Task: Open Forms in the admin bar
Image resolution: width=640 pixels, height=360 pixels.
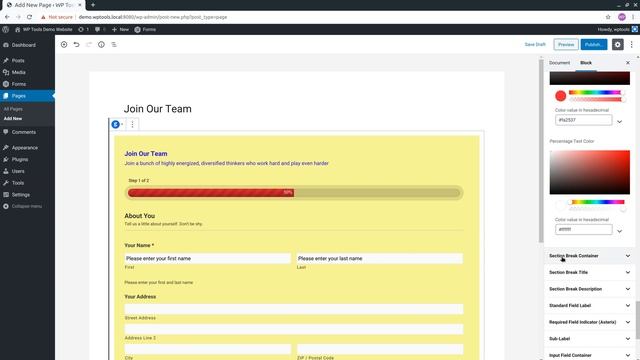Action: (145, 29)
